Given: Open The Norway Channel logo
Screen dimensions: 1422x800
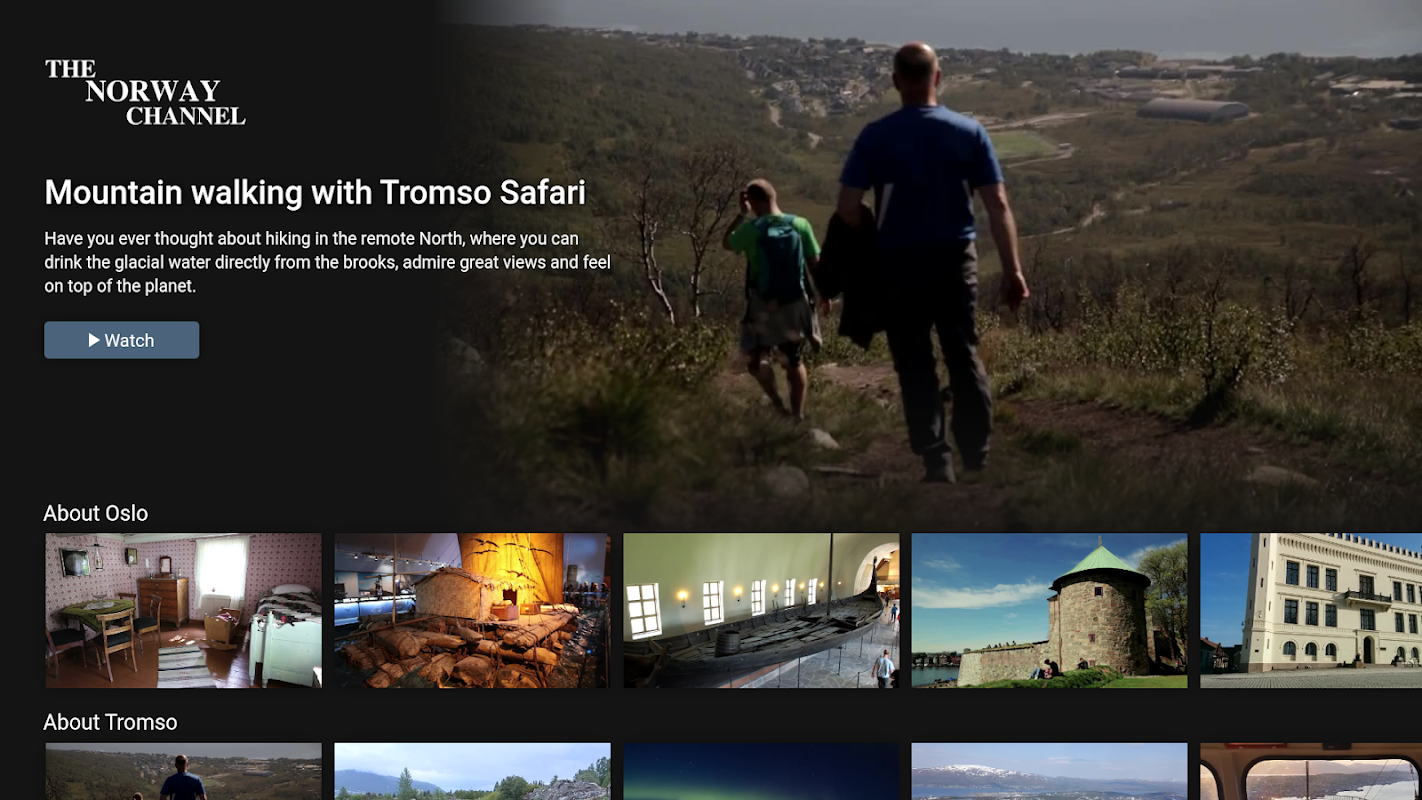Looking at the screenshot, I should click(x=145, y=92).
